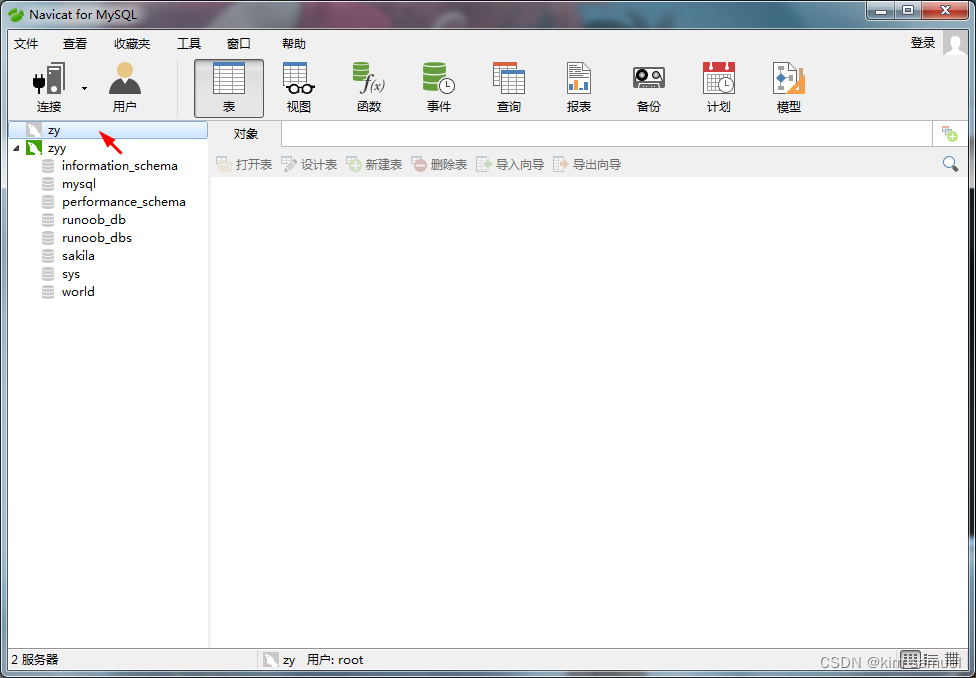Click the search magnifier in the object toolbar
Screen dimensions: 976x678
click(x=950, y=163)
